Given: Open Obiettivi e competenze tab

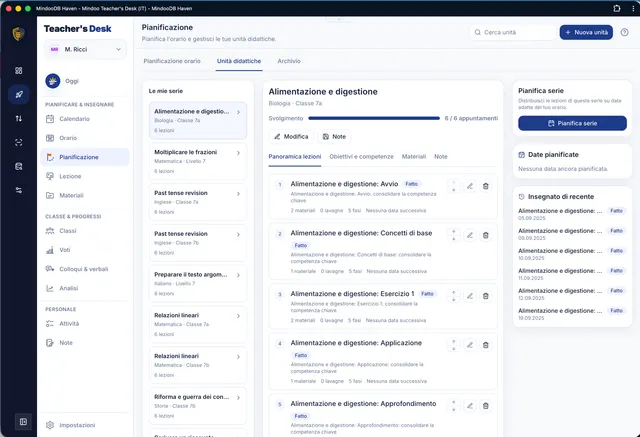Looking at the screenshot, I should (361, 157).
